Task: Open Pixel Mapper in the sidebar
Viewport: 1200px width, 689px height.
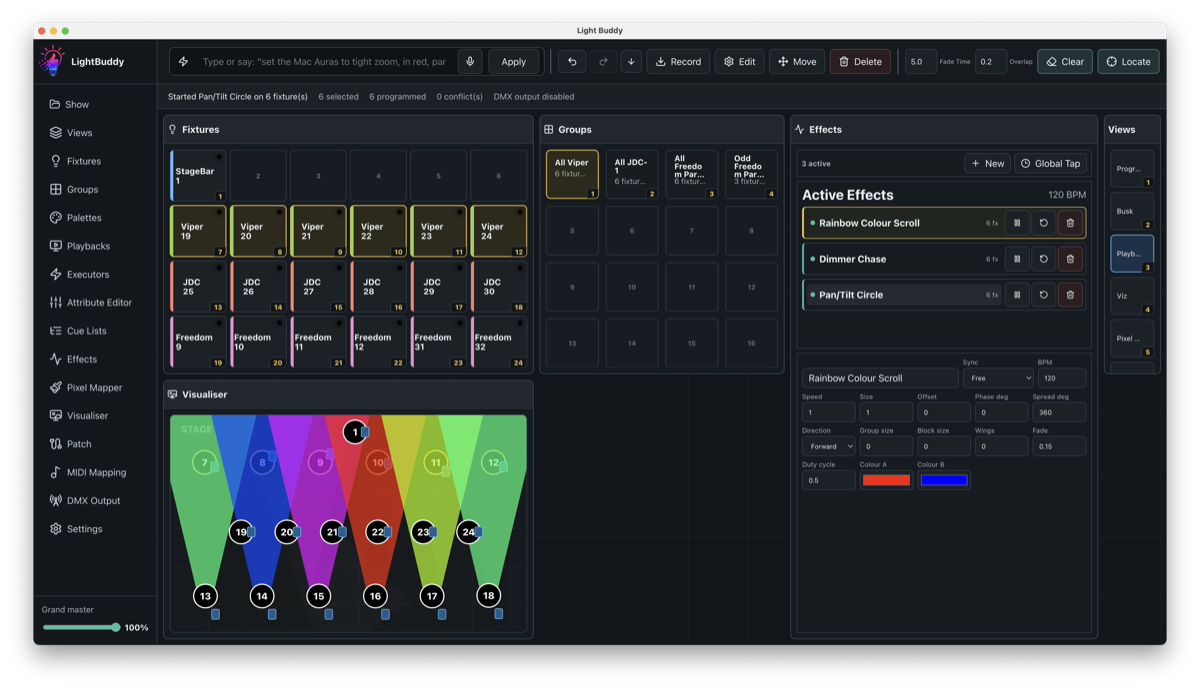Action: tap(95, 387)
